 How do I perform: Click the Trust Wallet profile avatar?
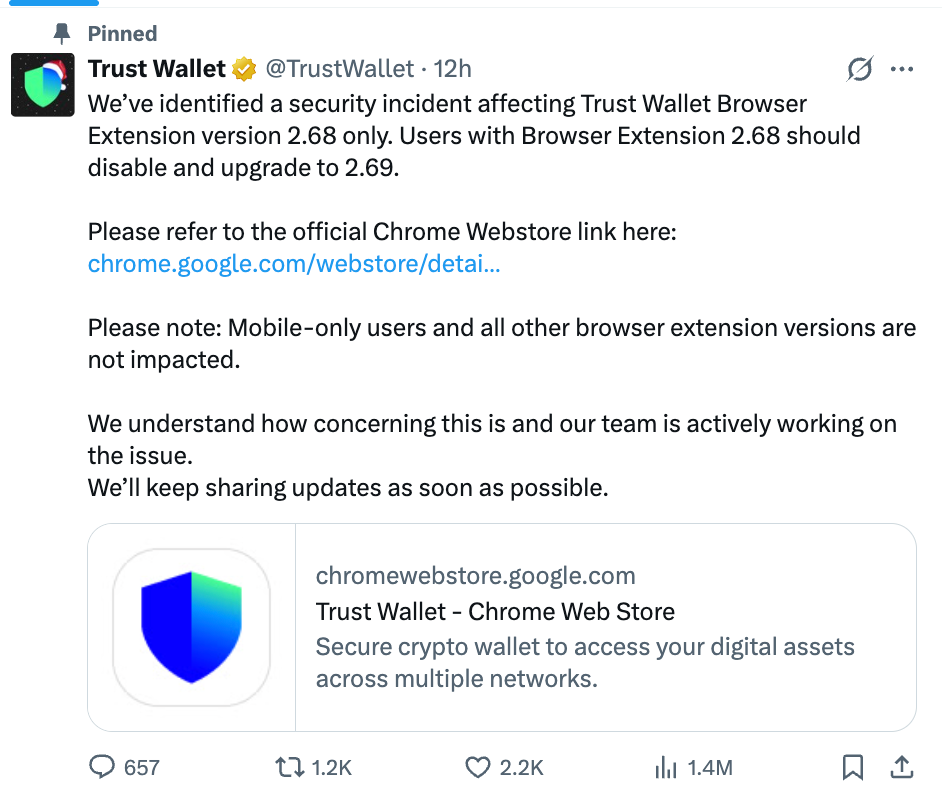(x=42, y=84)
